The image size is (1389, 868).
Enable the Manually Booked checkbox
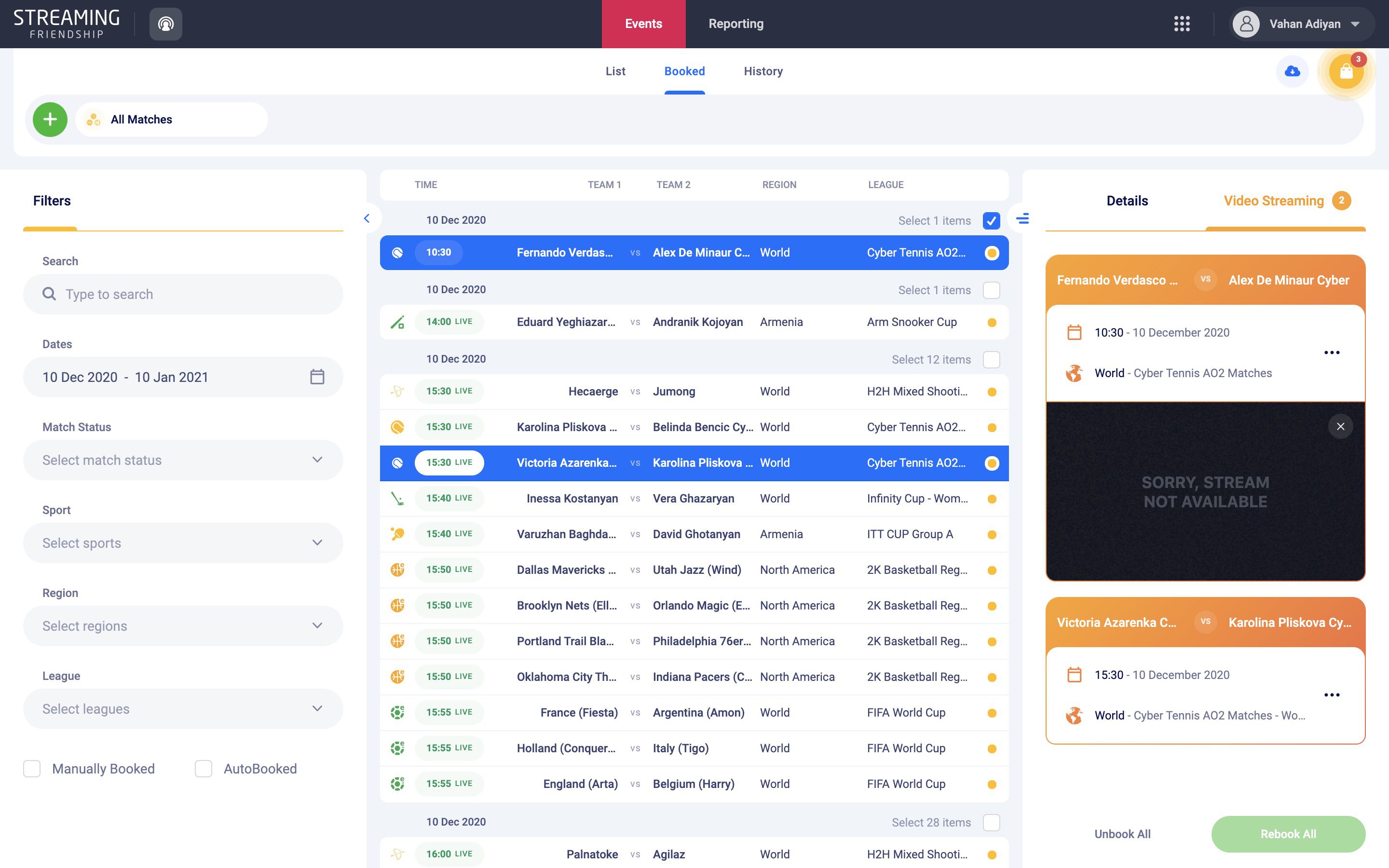[x=31, y=769]
